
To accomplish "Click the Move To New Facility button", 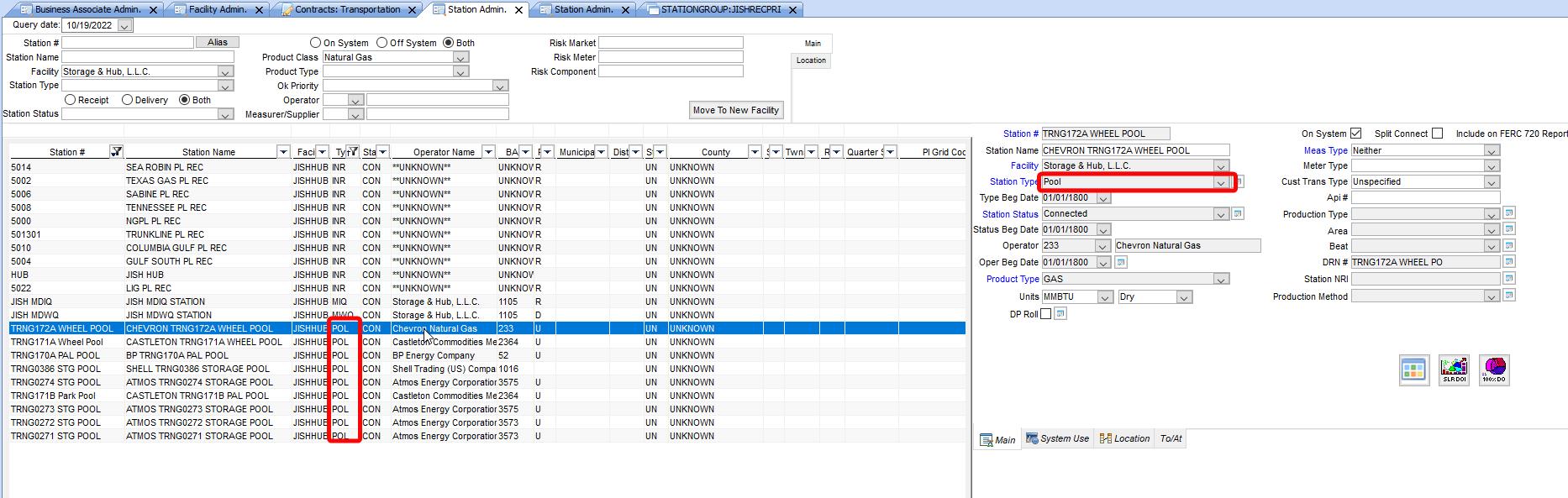I will tap(735, 110).
